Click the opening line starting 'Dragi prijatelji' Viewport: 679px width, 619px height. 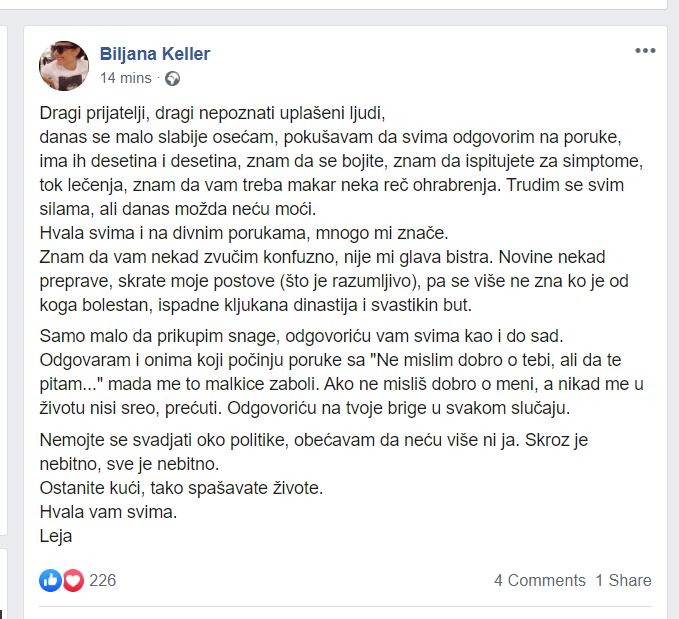click(212, 111)
